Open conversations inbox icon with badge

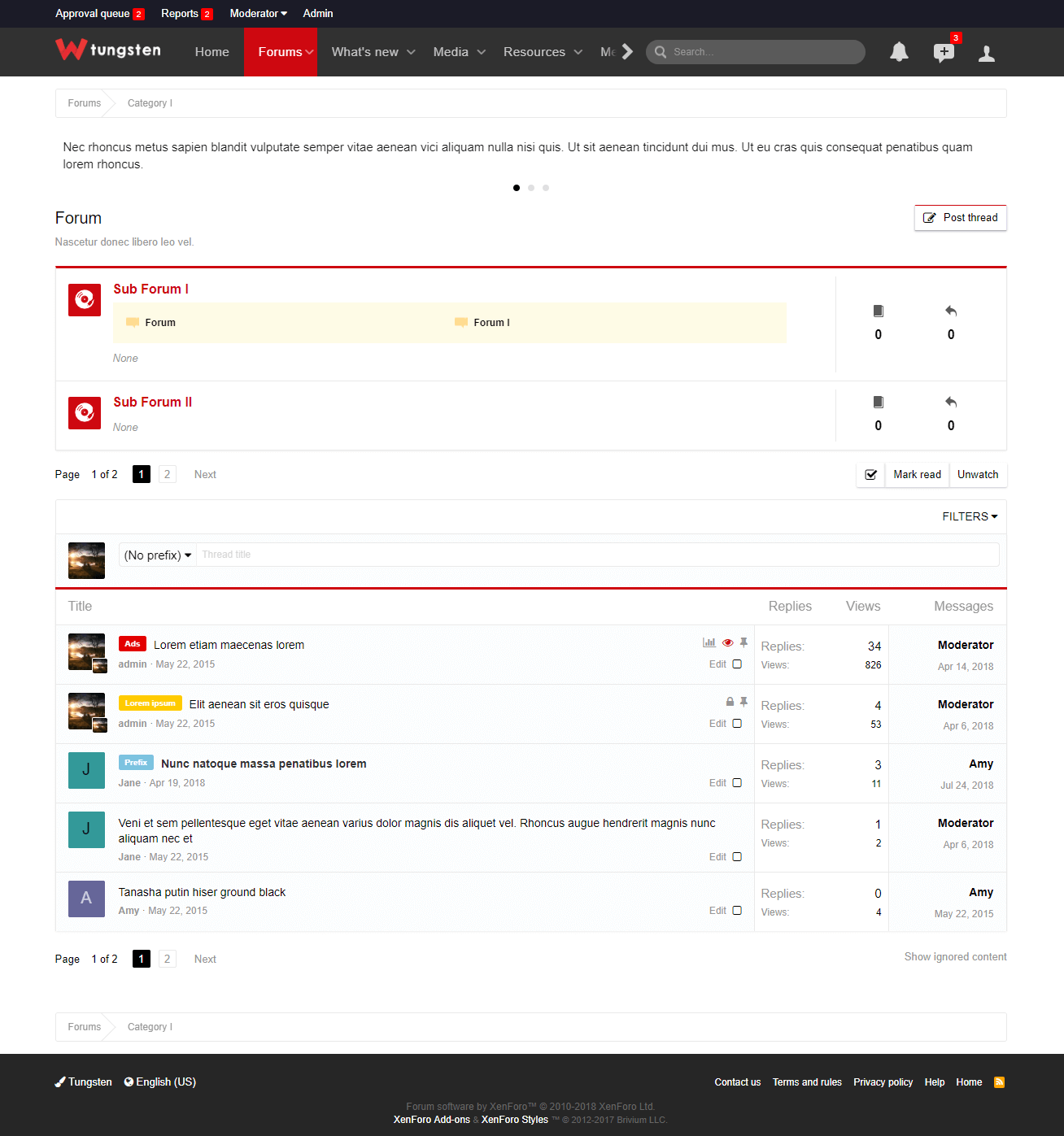pos(944,53)
